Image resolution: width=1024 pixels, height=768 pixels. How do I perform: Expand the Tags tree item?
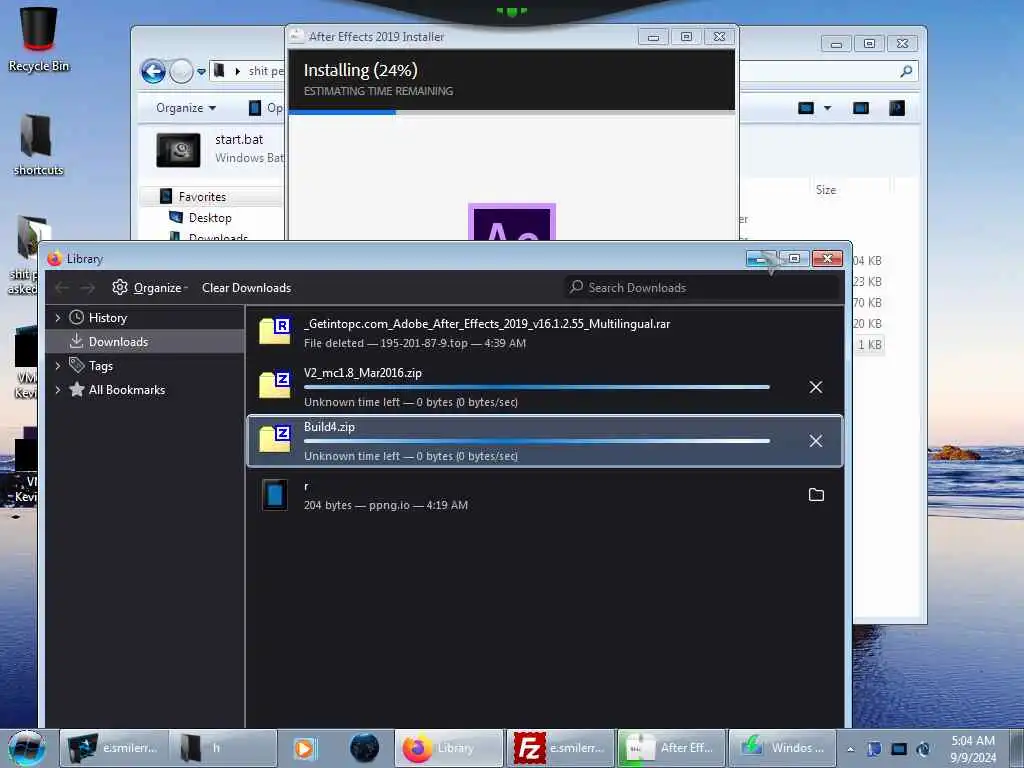tap(58, 366)
